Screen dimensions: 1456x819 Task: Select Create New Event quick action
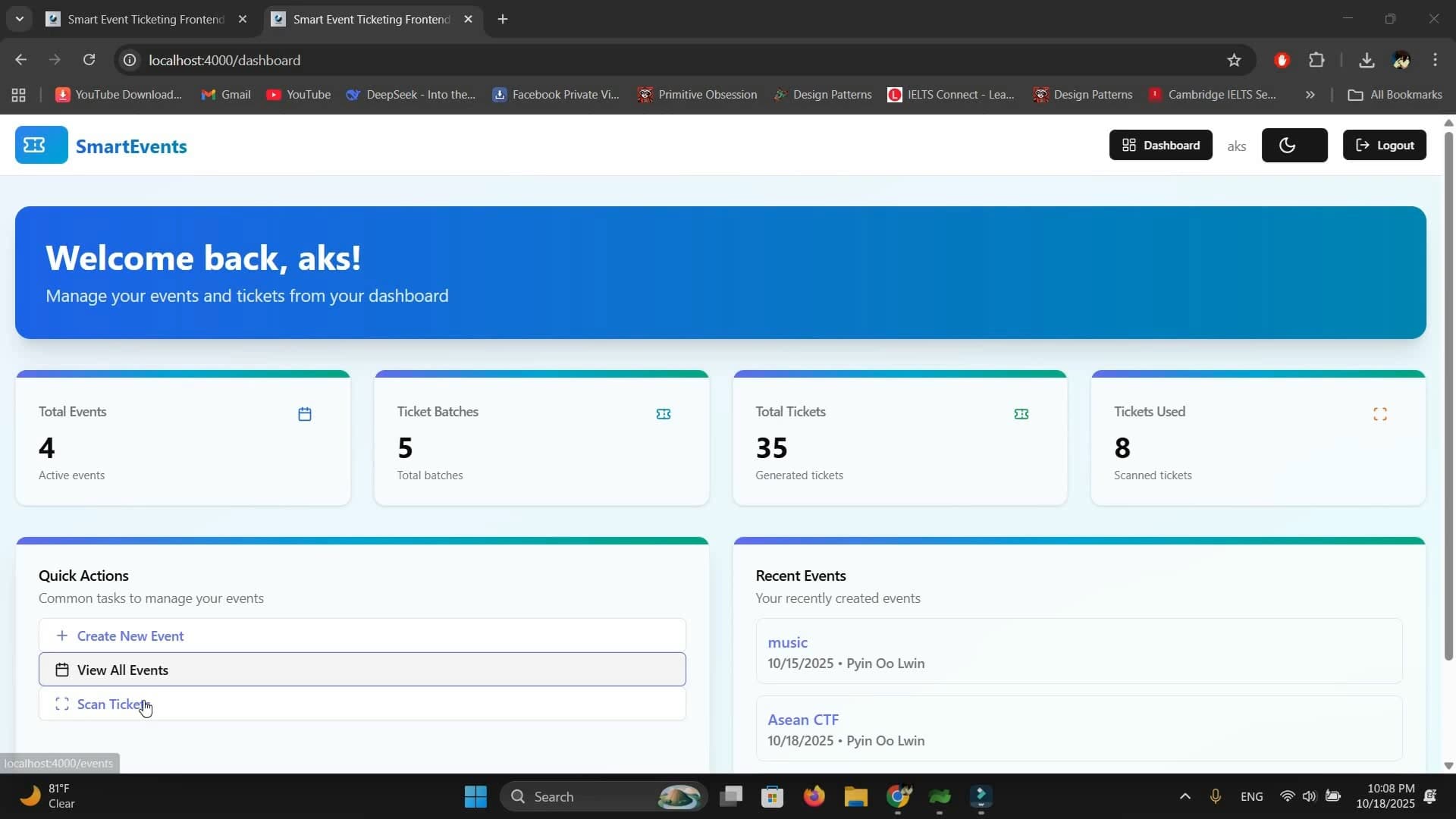pyautogui.click(x=362, y=635)
